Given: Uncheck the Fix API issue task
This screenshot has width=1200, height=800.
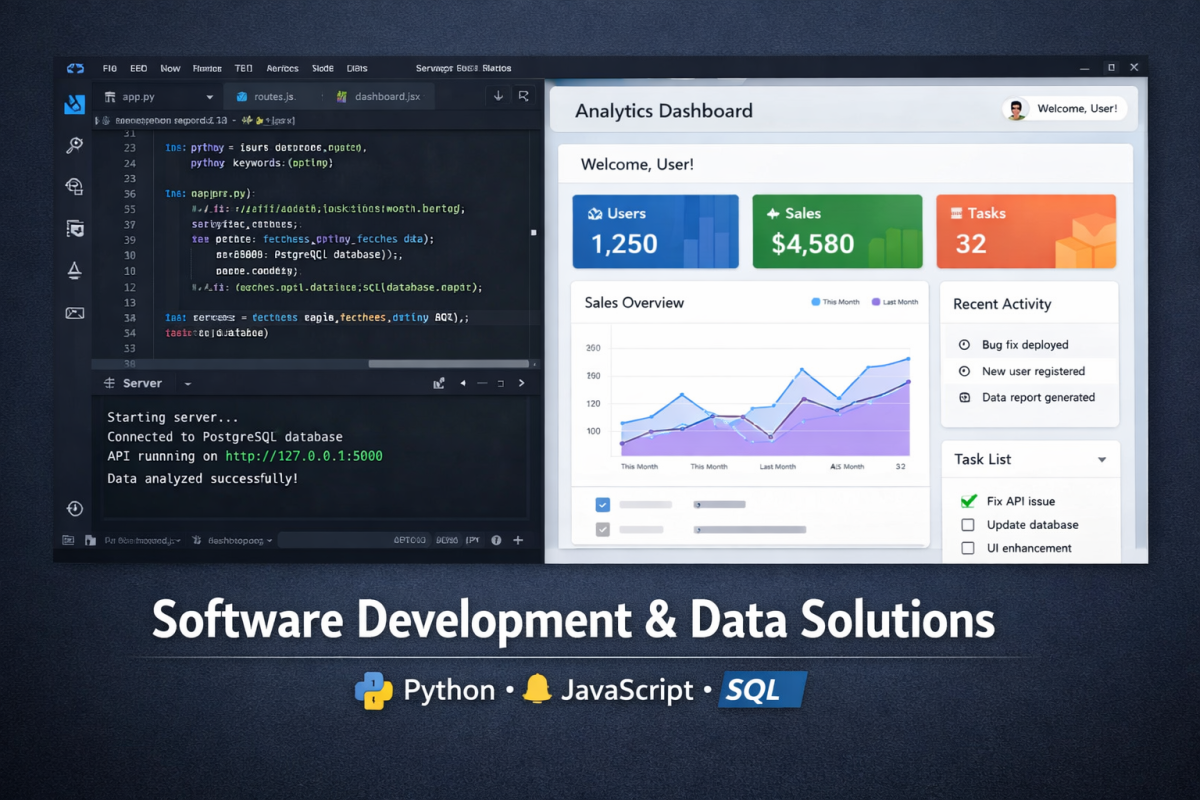Looking at the screenshot, I should click(x=968, y=501).
